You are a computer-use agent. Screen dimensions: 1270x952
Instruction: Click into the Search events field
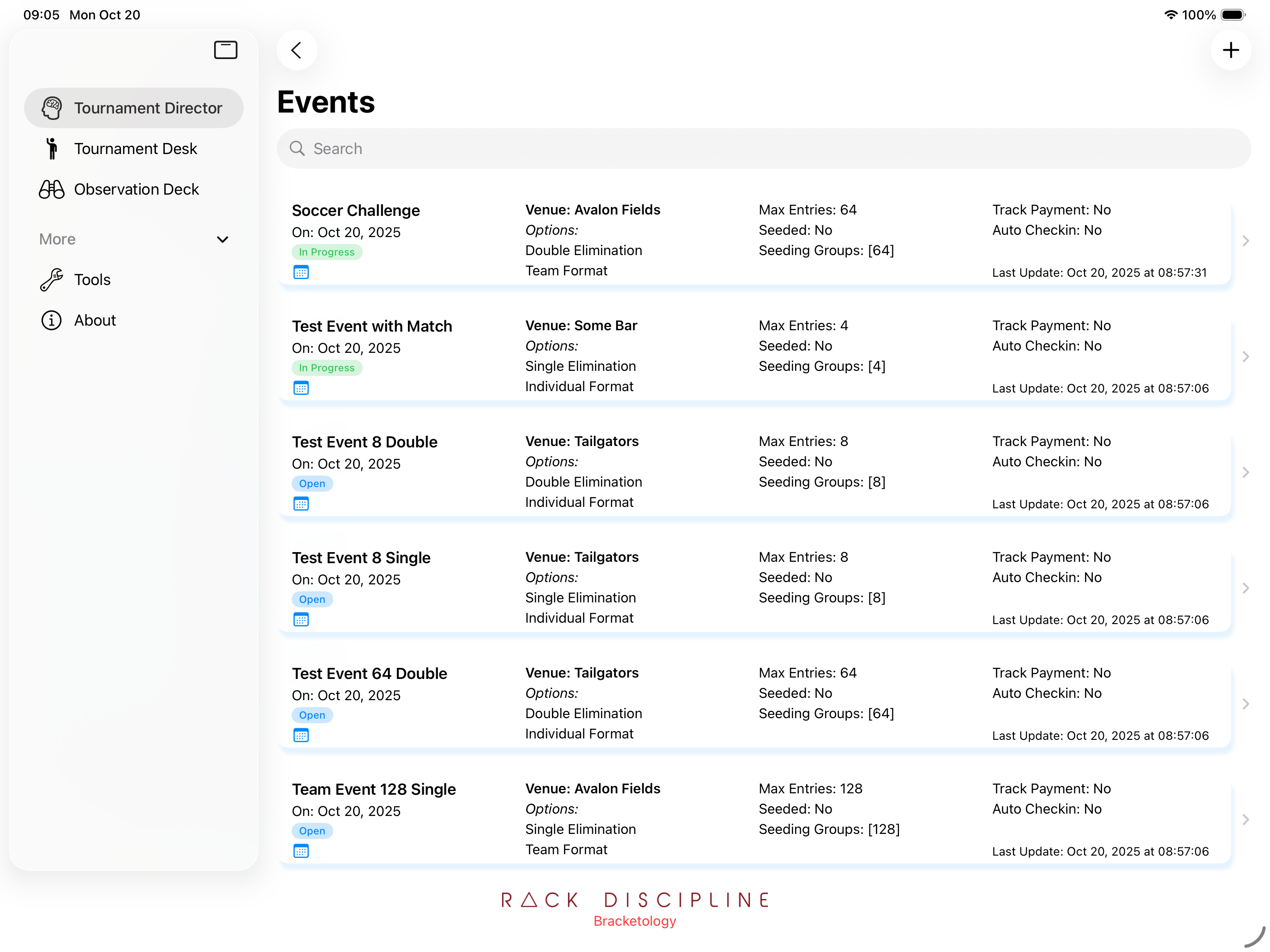[x=764, y=149]
